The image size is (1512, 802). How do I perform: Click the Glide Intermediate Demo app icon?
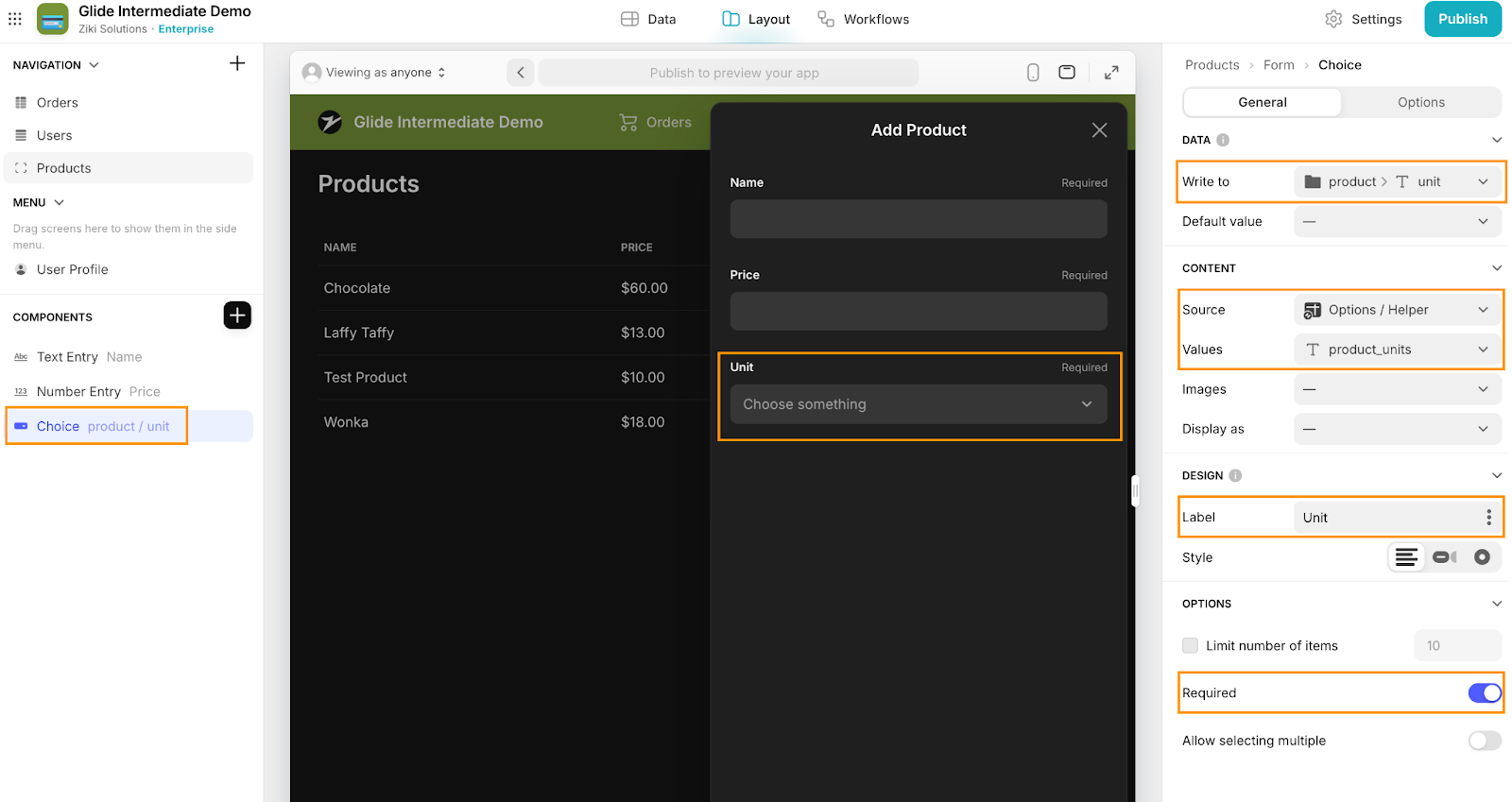(53, 19)
